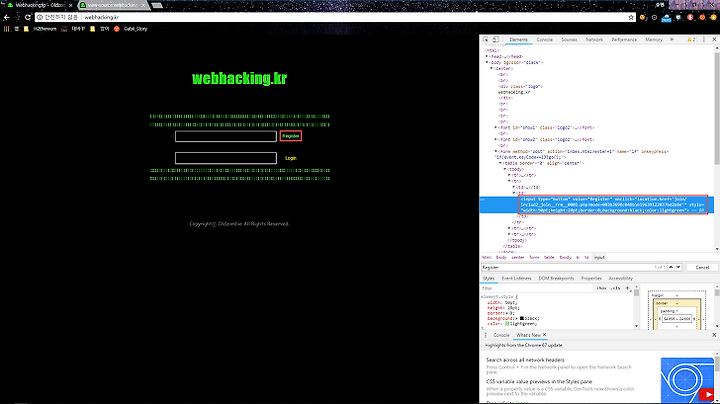Select the highlighted input Register element

coord(613,205)
